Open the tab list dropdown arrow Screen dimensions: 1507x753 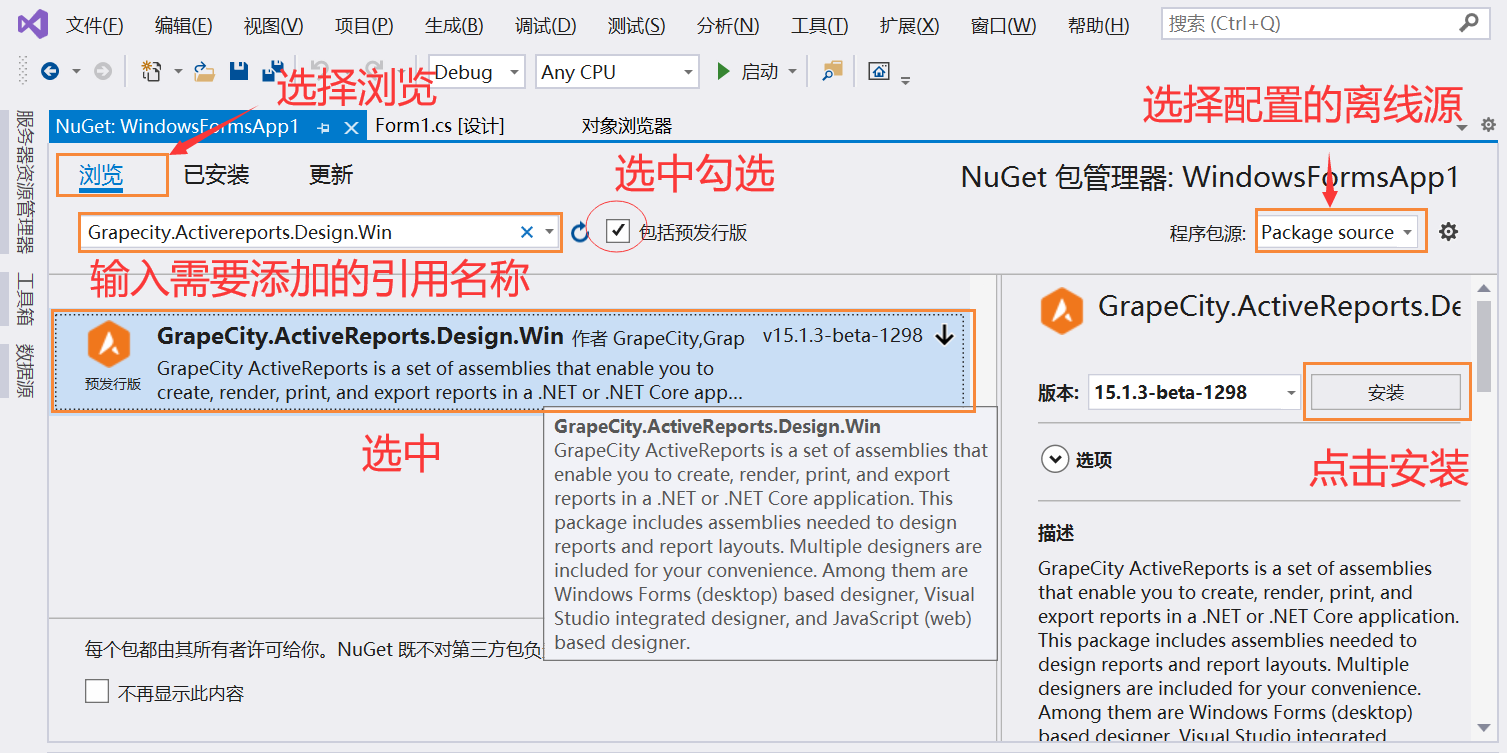1462,127
